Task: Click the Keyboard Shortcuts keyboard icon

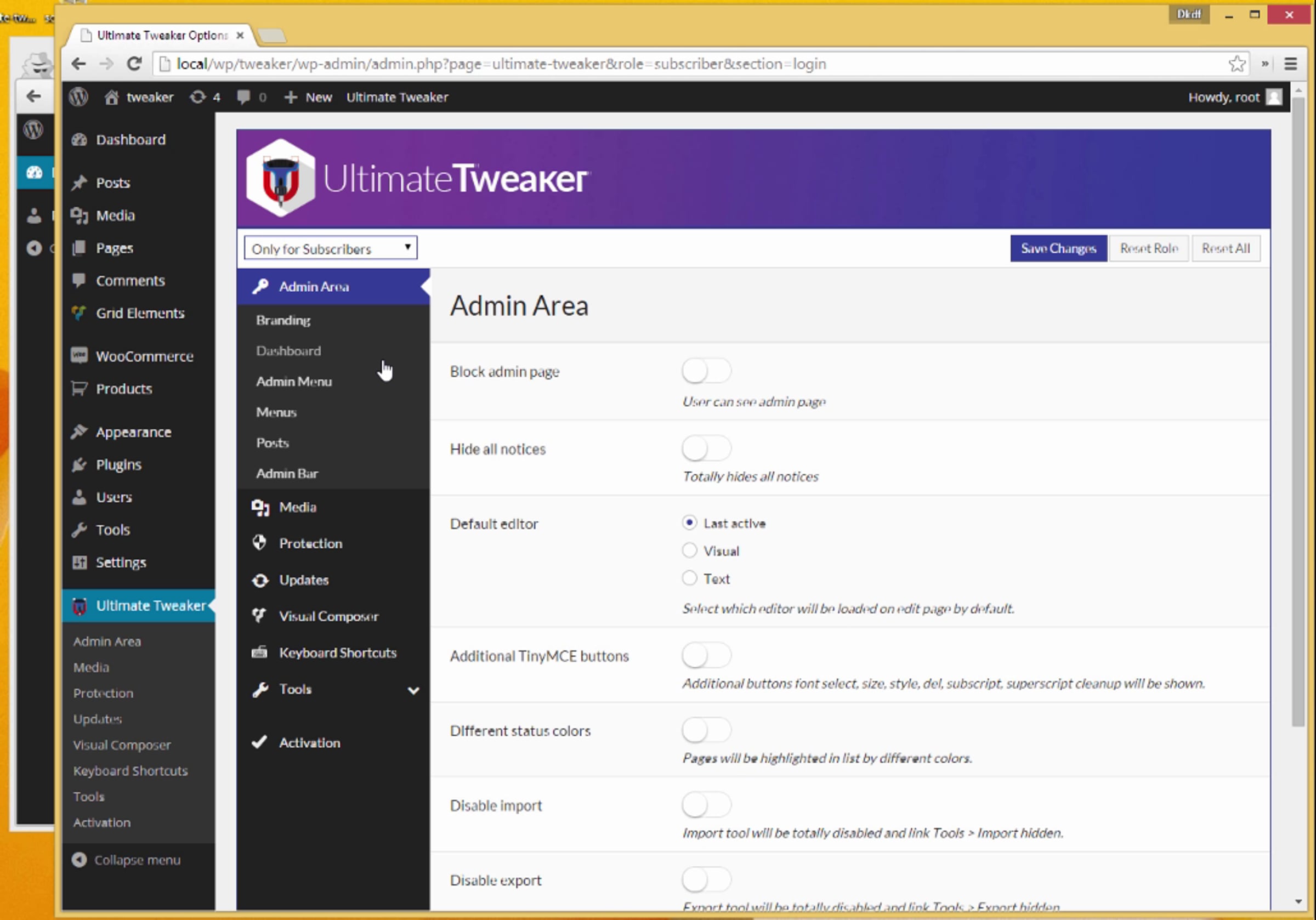Action: [x=260, y=652]
